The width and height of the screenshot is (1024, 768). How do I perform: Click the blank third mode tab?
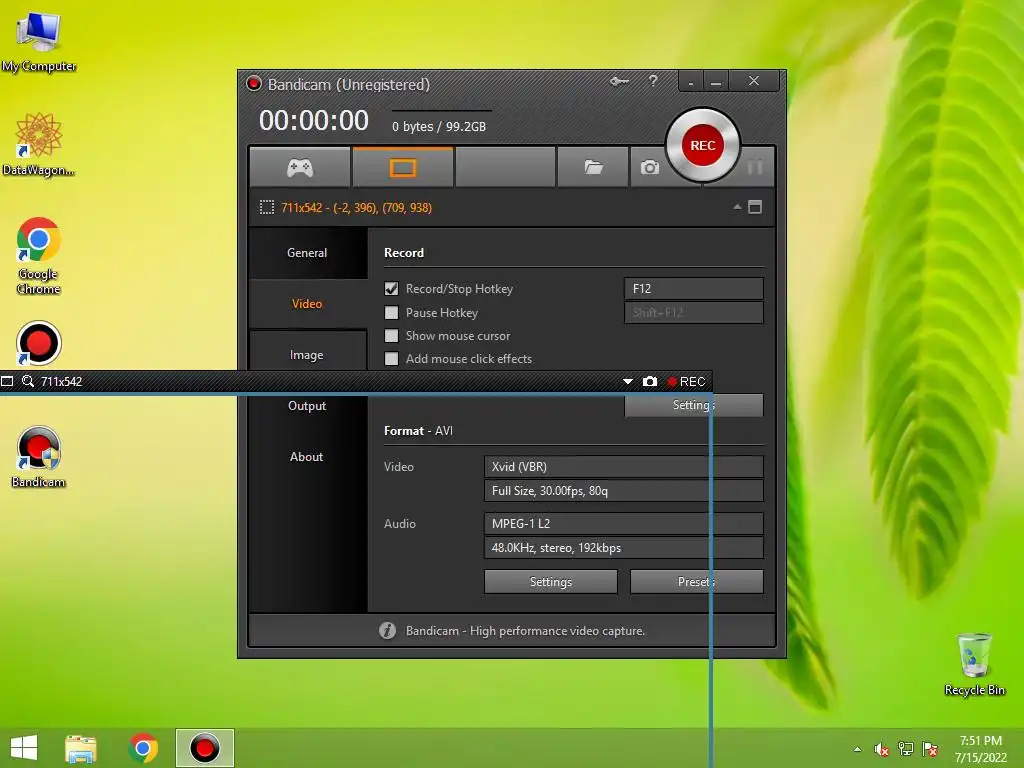pos(505,168)
